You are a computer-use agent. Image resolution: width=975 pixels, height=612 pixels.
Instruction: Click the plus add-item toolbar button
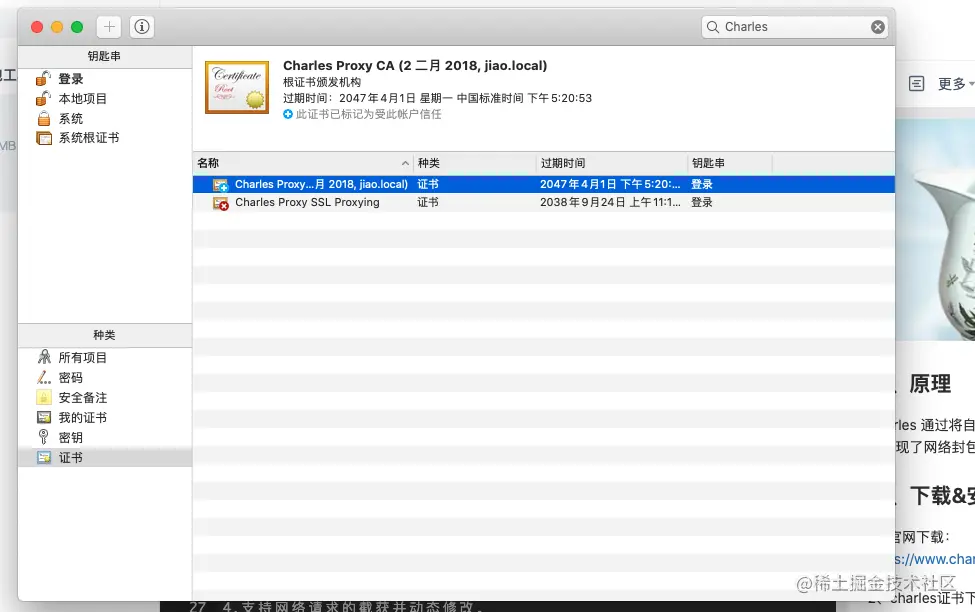tap(109, 27)
